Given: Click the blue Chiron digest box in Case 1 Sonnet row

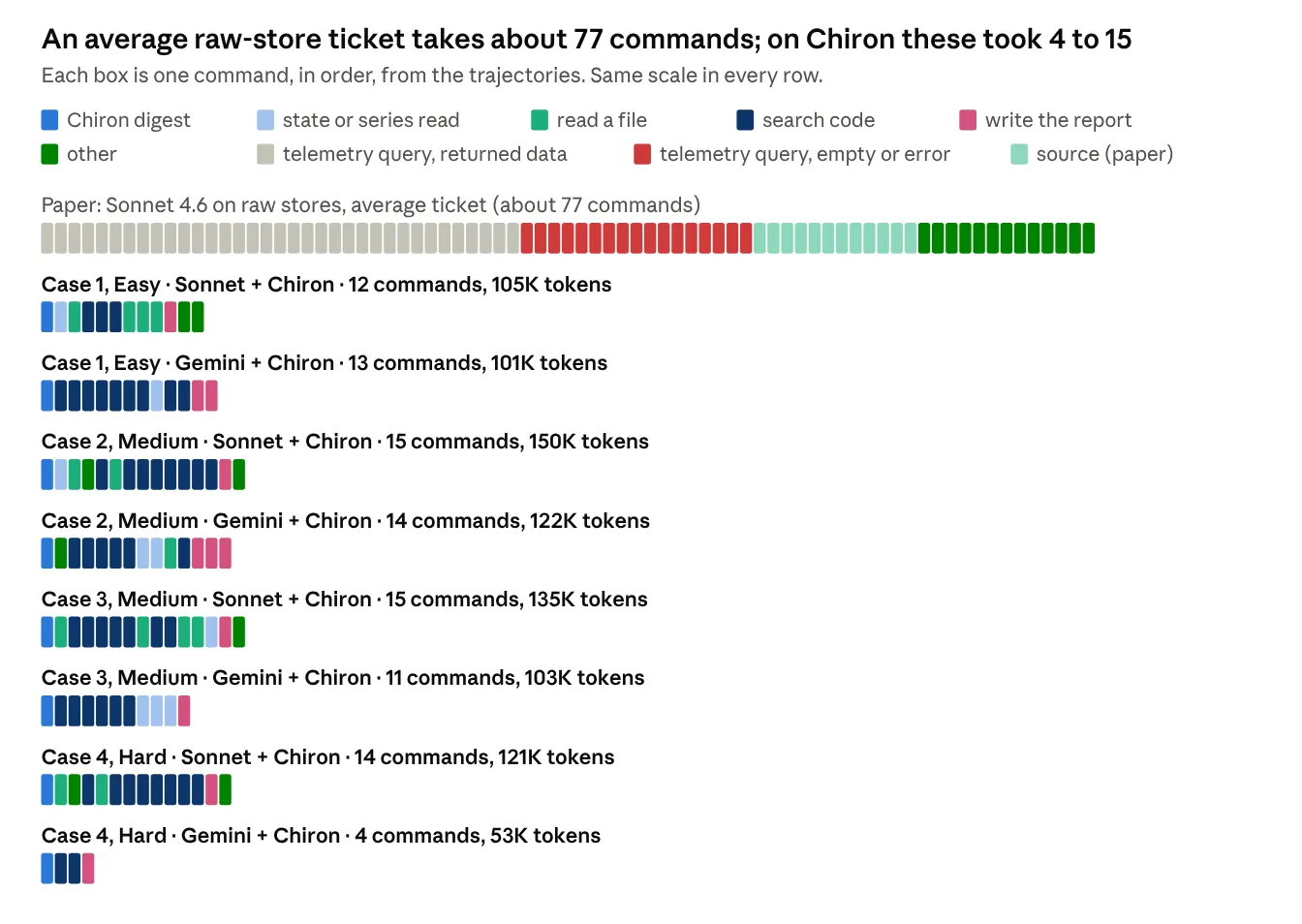Looking at the screenshot, I should tap(47, 317).
